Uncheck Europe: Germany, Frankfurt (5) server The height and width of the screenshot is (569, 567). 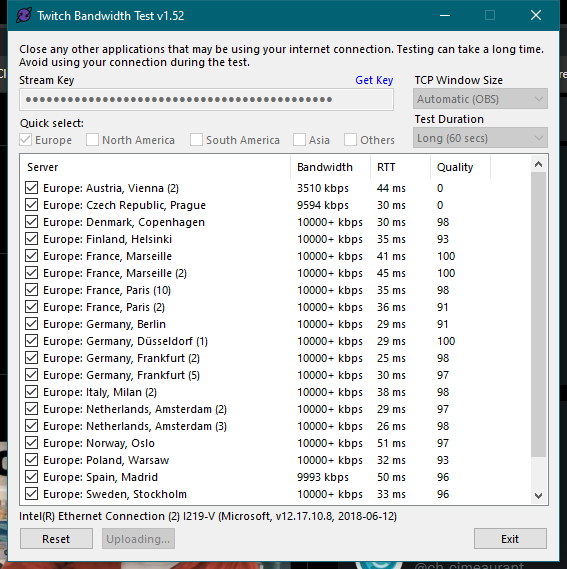[32, 375]
